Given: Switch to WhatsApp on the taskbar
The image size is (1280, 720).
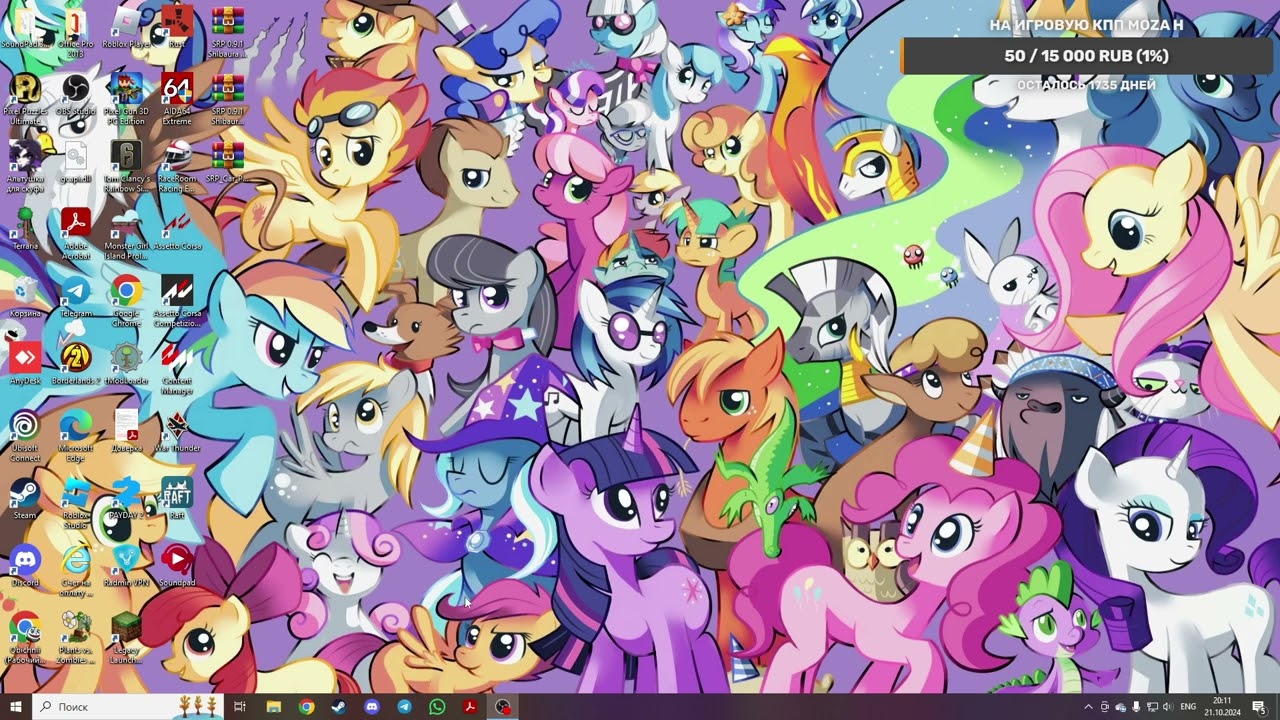Looking at the screenshot, I should click(x=437, y=707).
